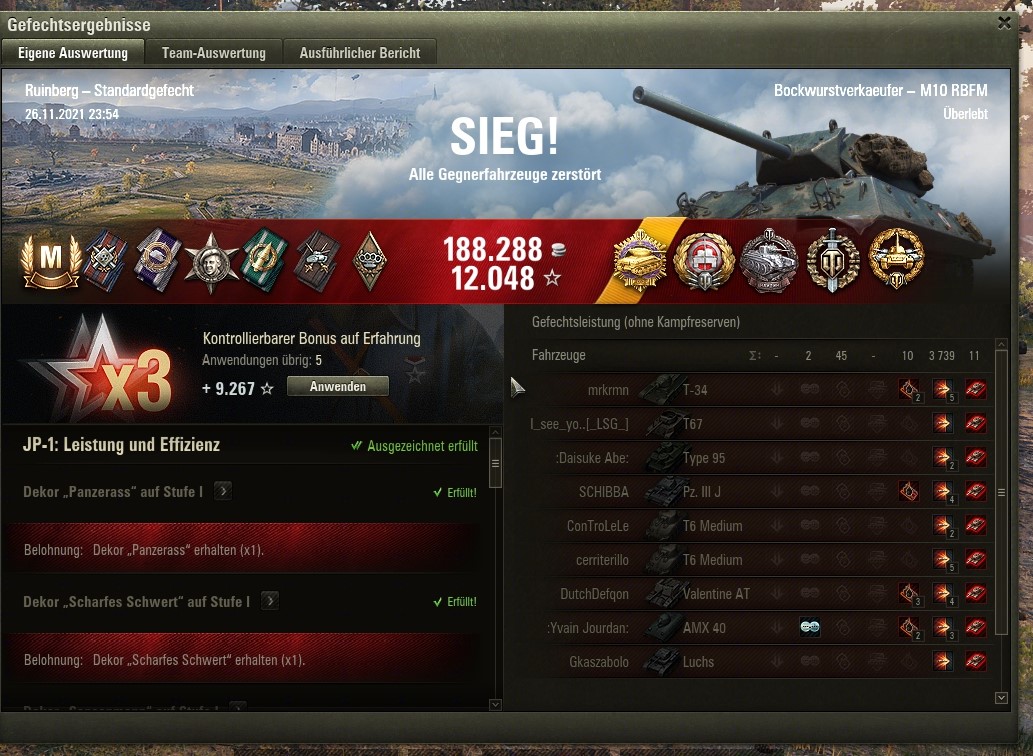Click the golden tank medal on yellow ribbon
Viewport: 1033px width, 756px height.
[640, 261]
